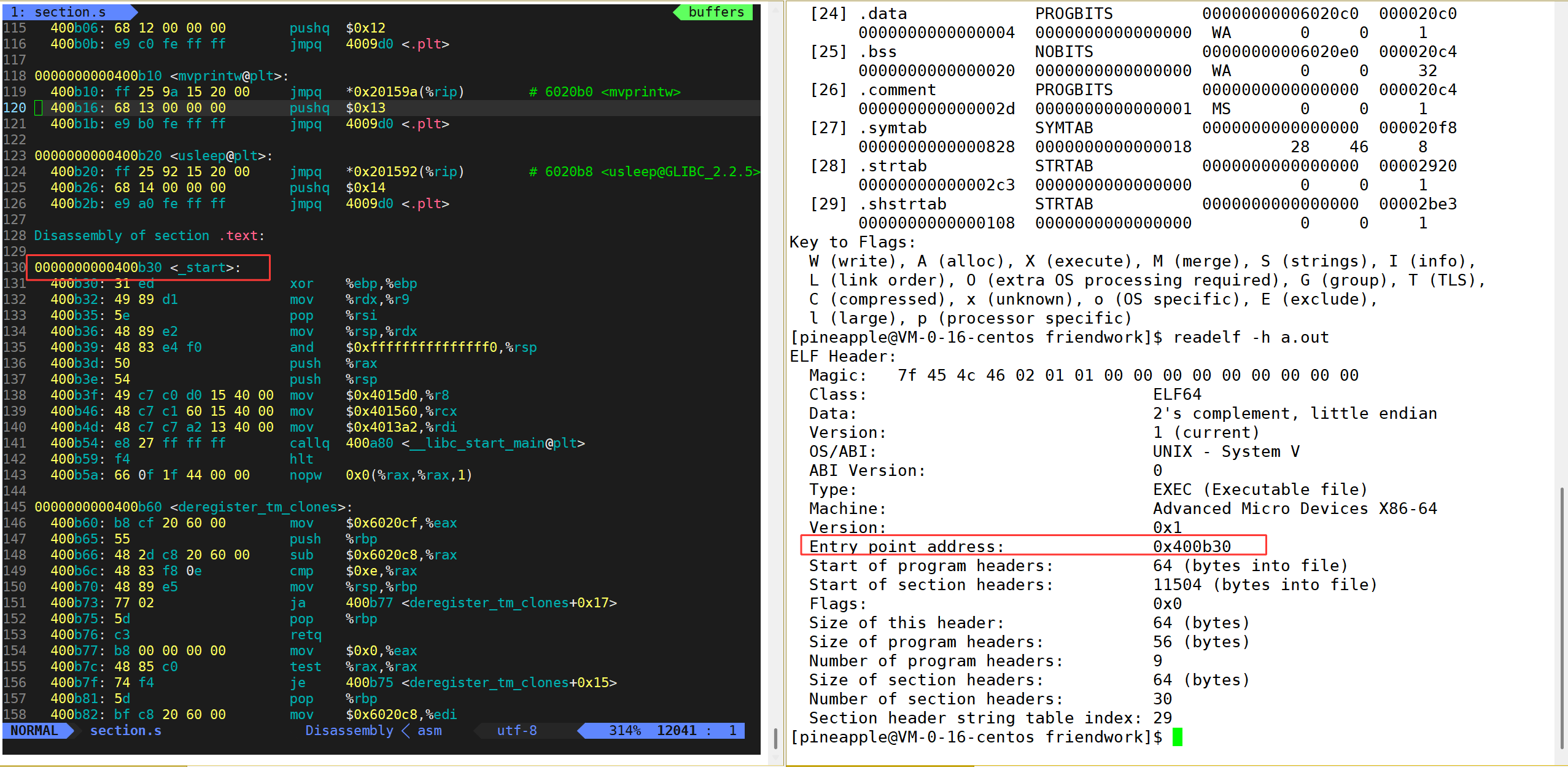Click the '0x400b30' entry point value
This screenshot has height=767, width=1568.
tap(1192, 547)
